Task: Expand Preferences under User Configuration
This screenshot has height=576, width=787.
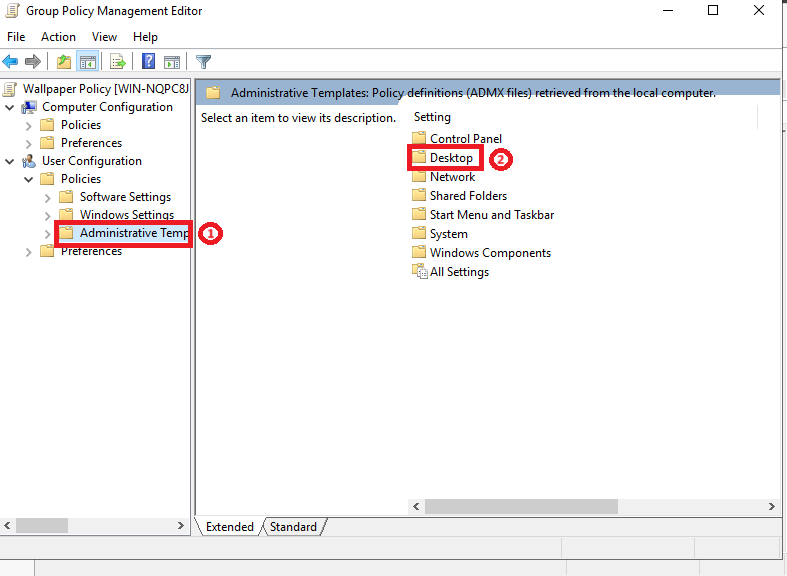Action: pyautogui.click(x=29, y=252)
